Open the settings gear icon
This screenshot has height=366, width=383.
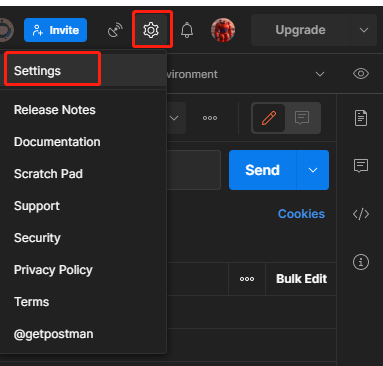coord(151,30)
